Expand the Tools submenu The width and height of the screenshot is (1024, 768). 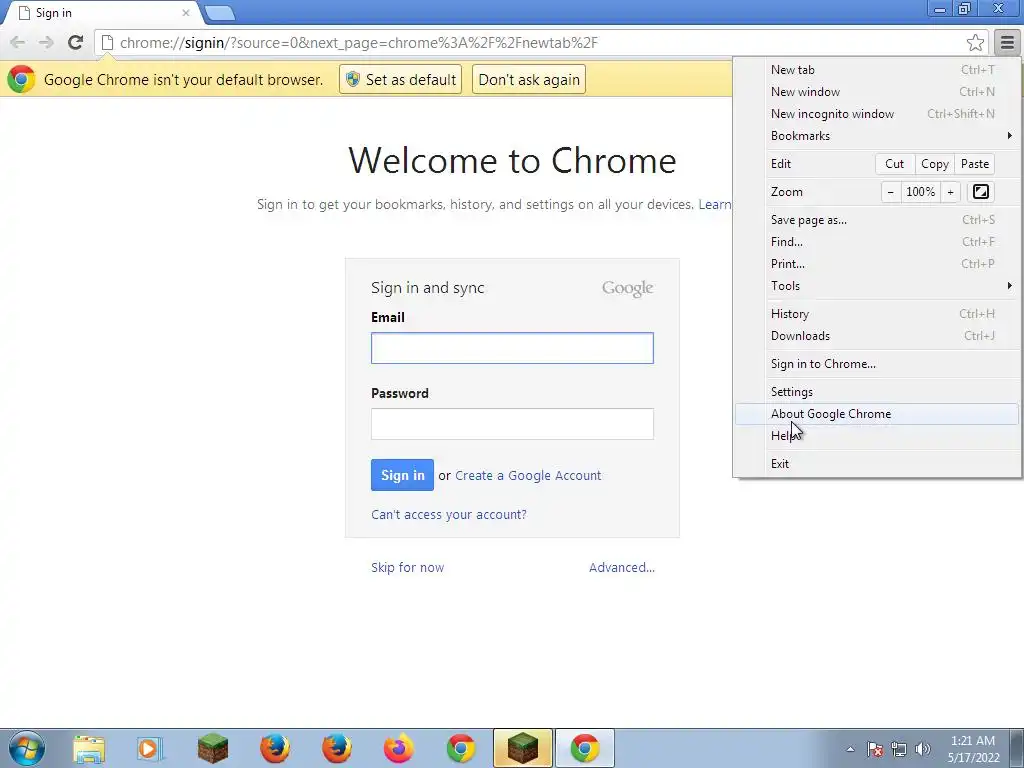[877, 286]
